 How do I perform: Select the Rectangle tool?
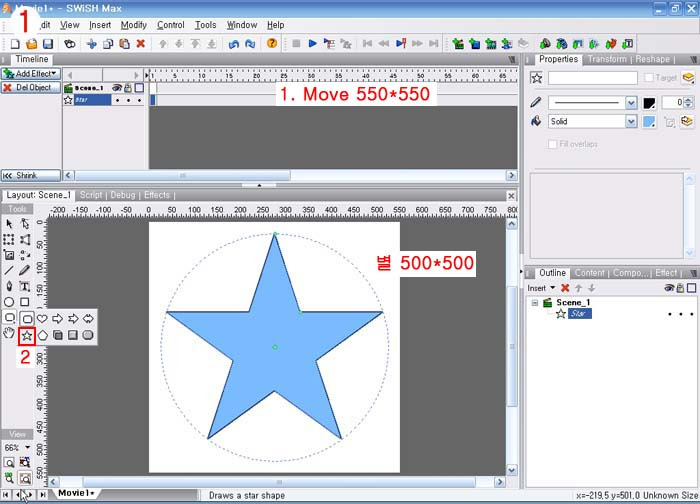(x=25, y=302)
